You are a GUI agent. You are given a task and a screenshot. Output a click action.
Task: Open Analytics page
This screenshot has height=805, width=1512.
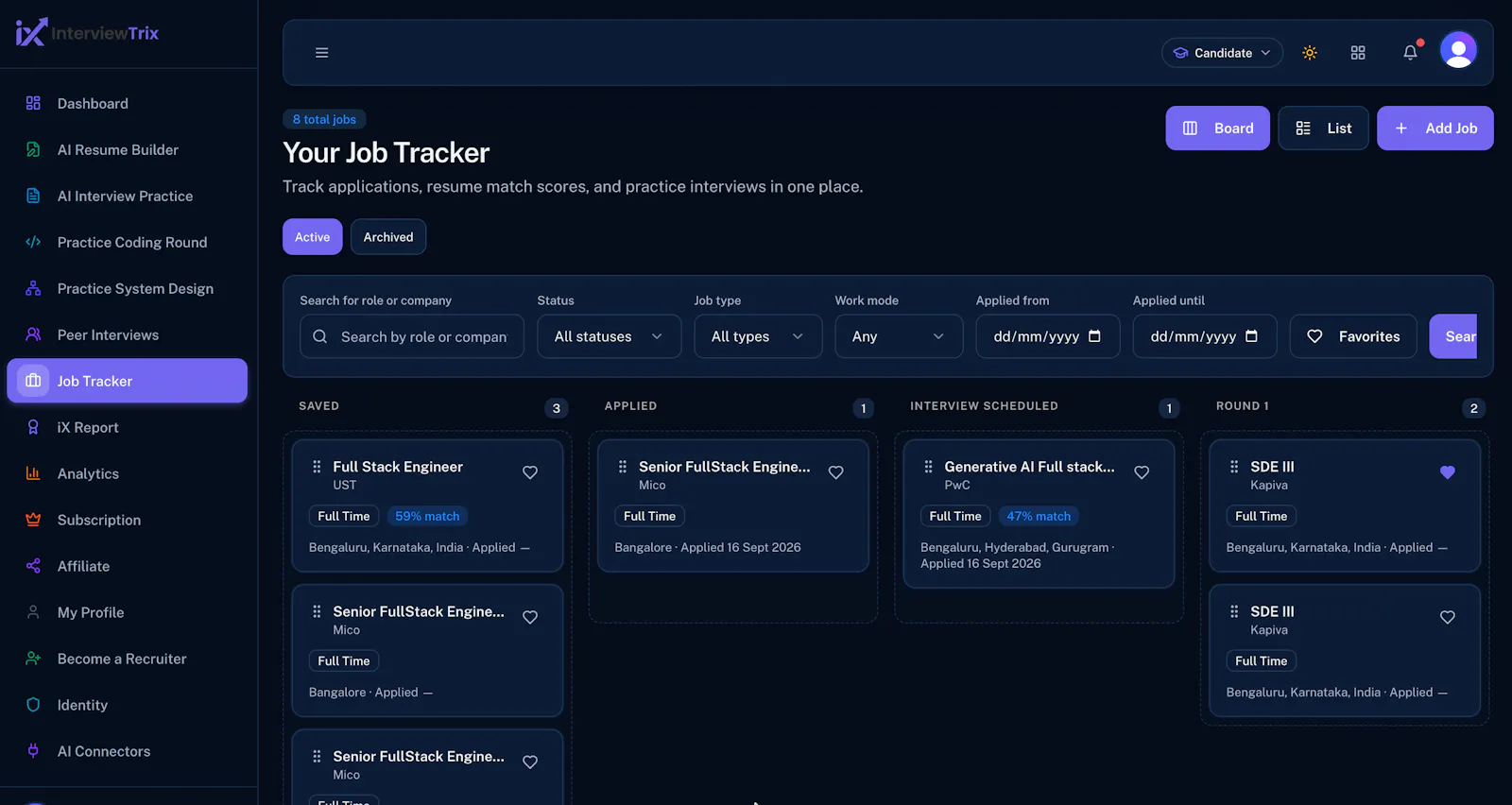[x=128, y=474]
